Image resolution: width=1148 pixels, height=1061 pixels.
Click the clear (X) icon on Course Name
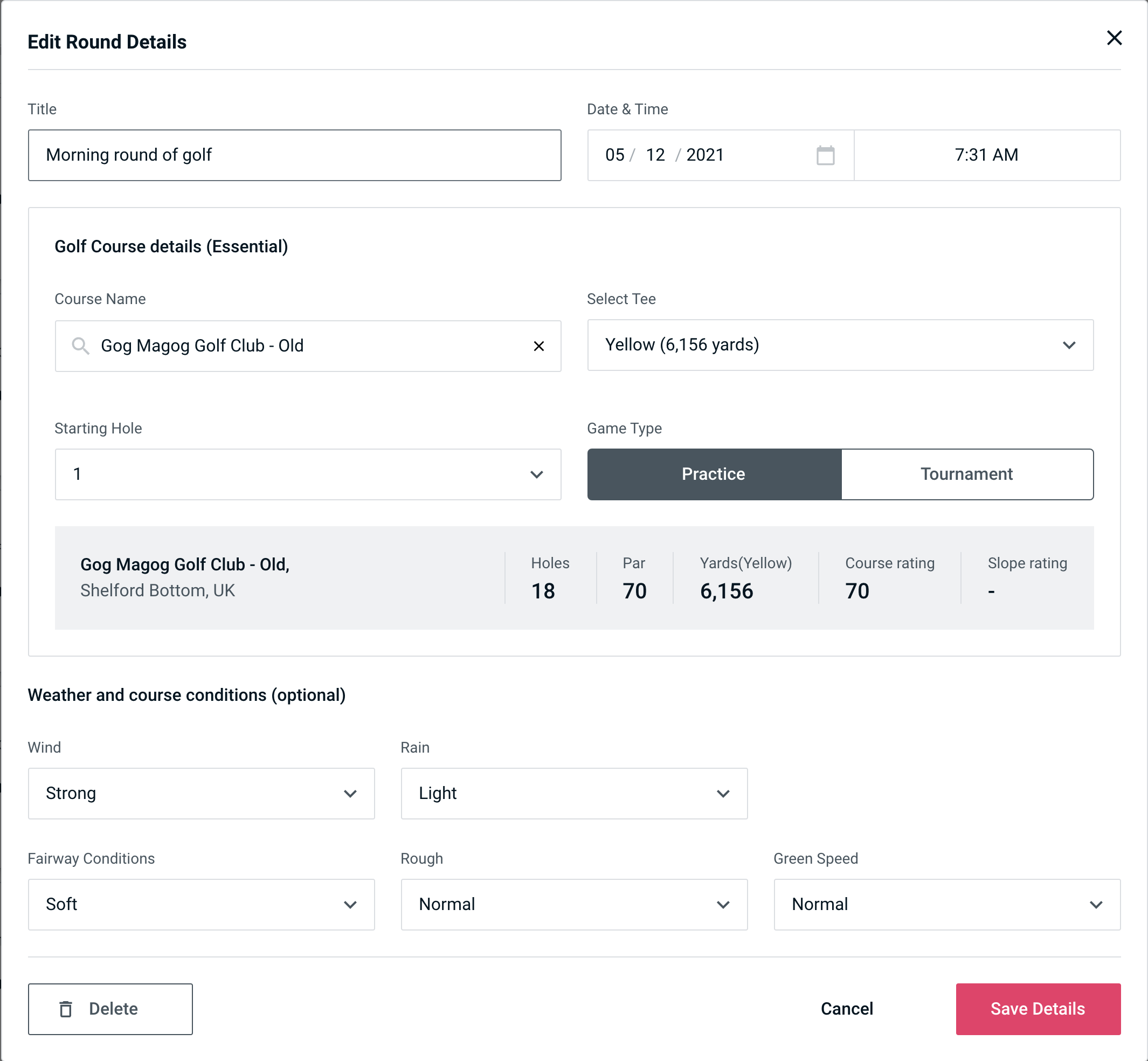click(540, 345)
